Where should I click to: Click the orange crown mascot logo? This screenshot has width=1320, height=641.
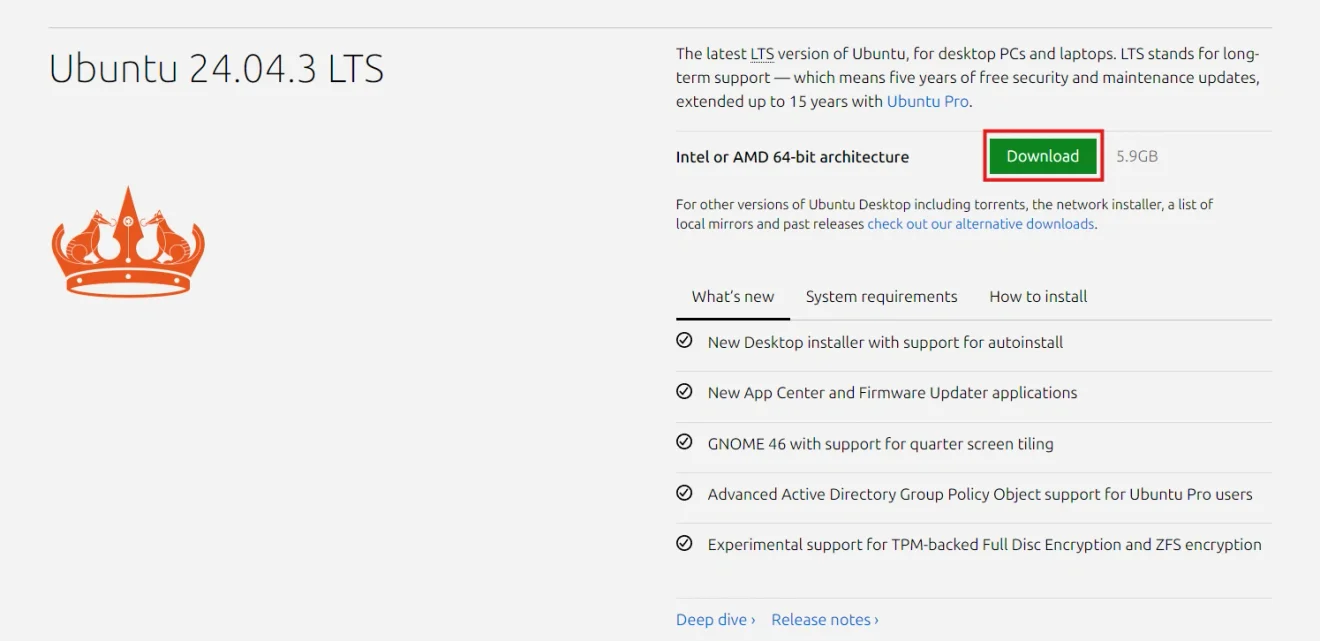128,241
